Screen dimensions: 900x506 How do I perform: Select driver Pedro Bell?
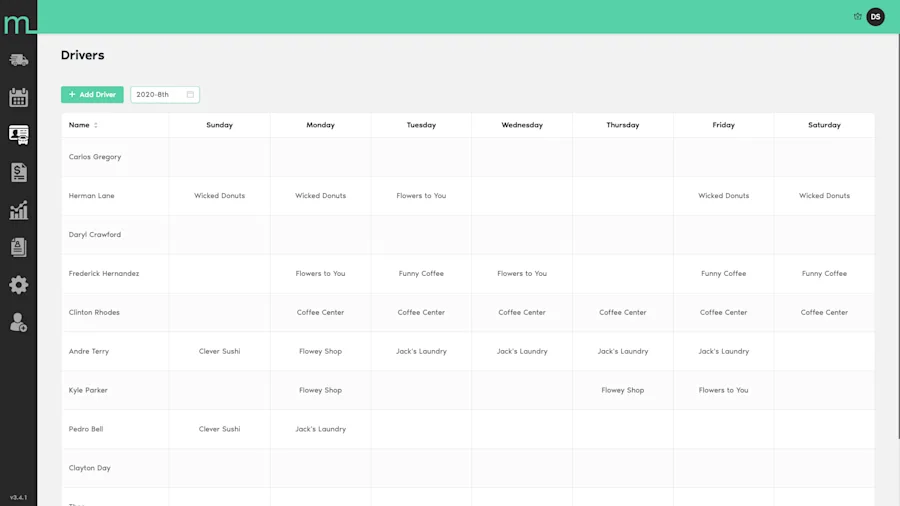[86, 429]
